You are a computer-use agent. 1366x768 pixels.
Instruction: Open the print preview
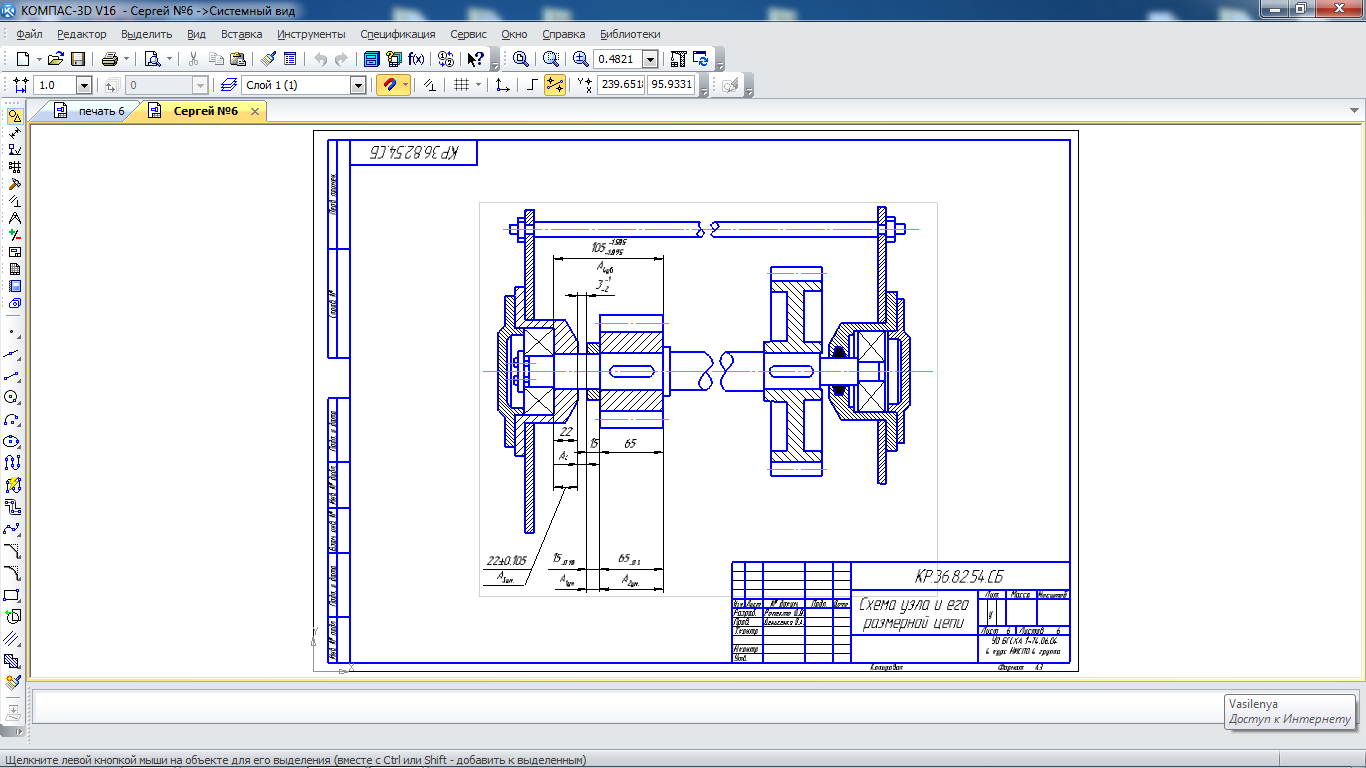coord(152,59)
